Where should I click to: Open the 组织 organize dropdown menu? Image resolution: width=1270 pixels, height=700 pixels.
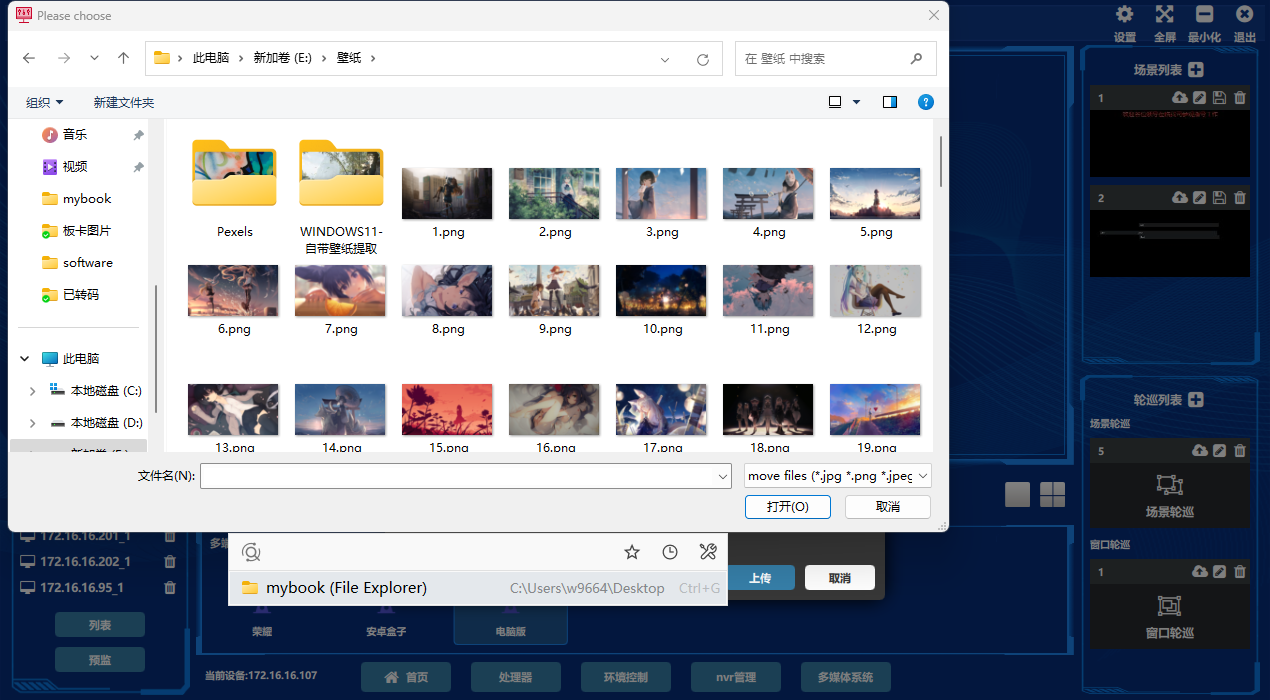point(45,102)
